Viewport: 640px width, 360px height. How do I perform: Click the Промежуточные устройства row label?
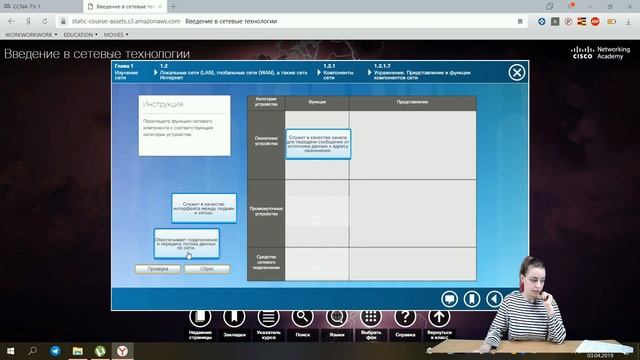266,211
